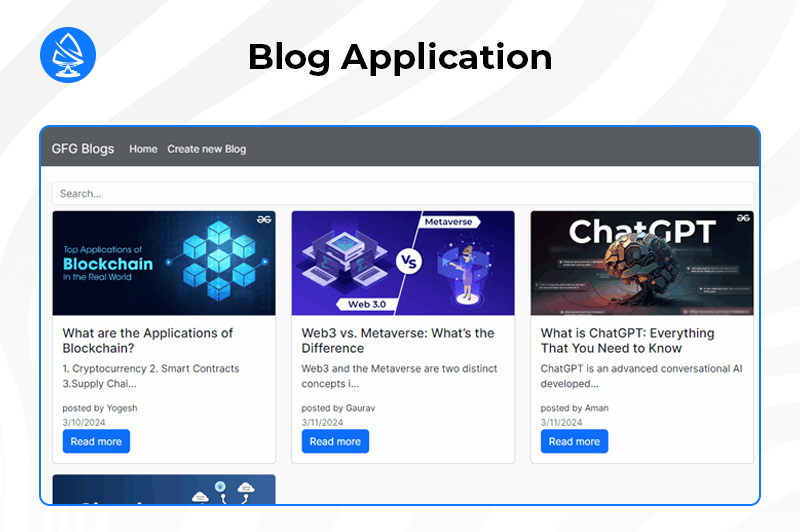Click posted by Gaurav text
The height and width of the screenshot is (532, 800).
(338, 408)
